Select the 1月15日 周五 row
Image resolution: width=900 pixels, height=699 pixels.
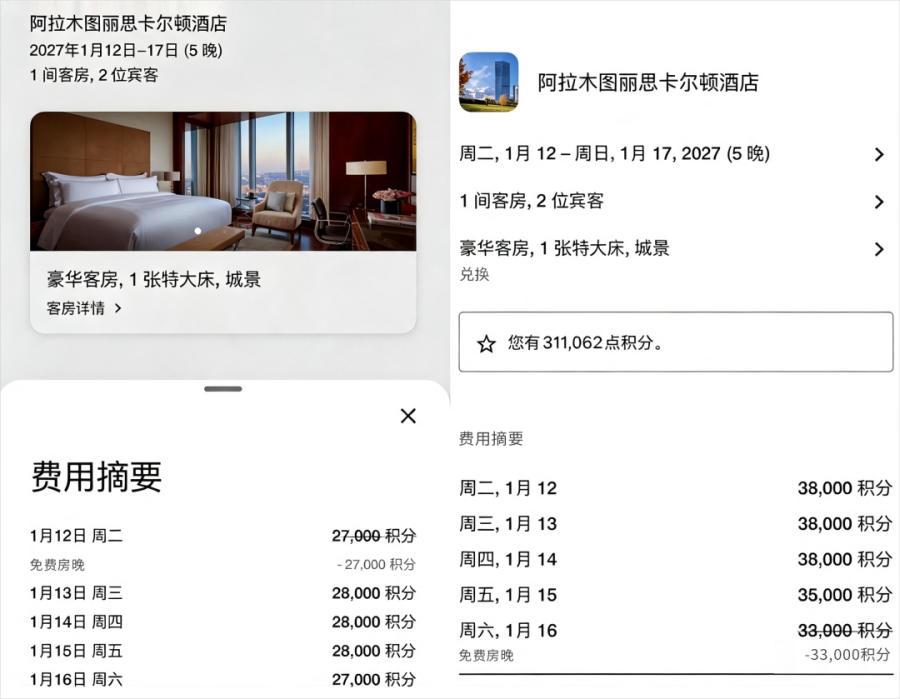tap(223, 651)
